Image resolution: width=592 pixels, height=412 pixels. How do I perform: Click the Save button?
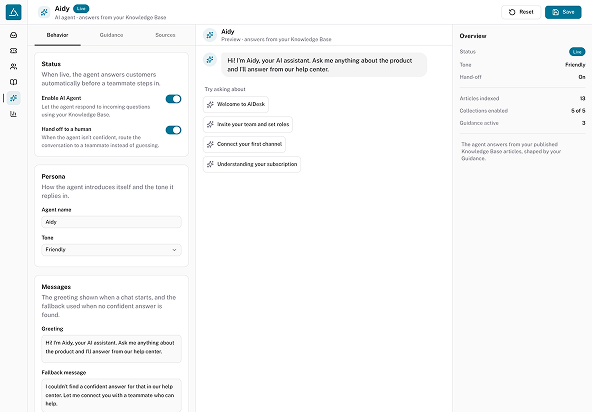click(x=563, y=12)
